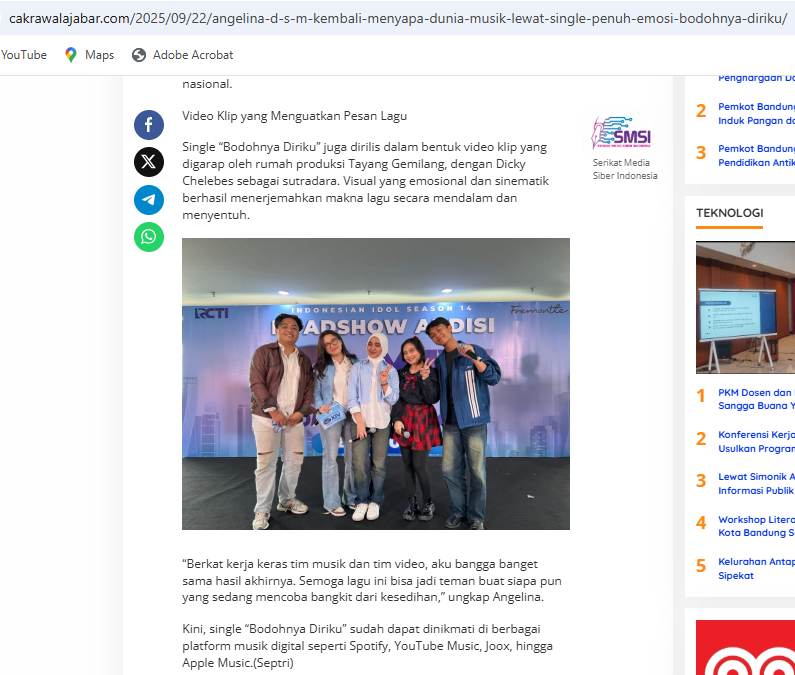Open the Indonesian Idol roadshow article photo
This screenshot has width=795, height=675.
(x=375, y=383)
